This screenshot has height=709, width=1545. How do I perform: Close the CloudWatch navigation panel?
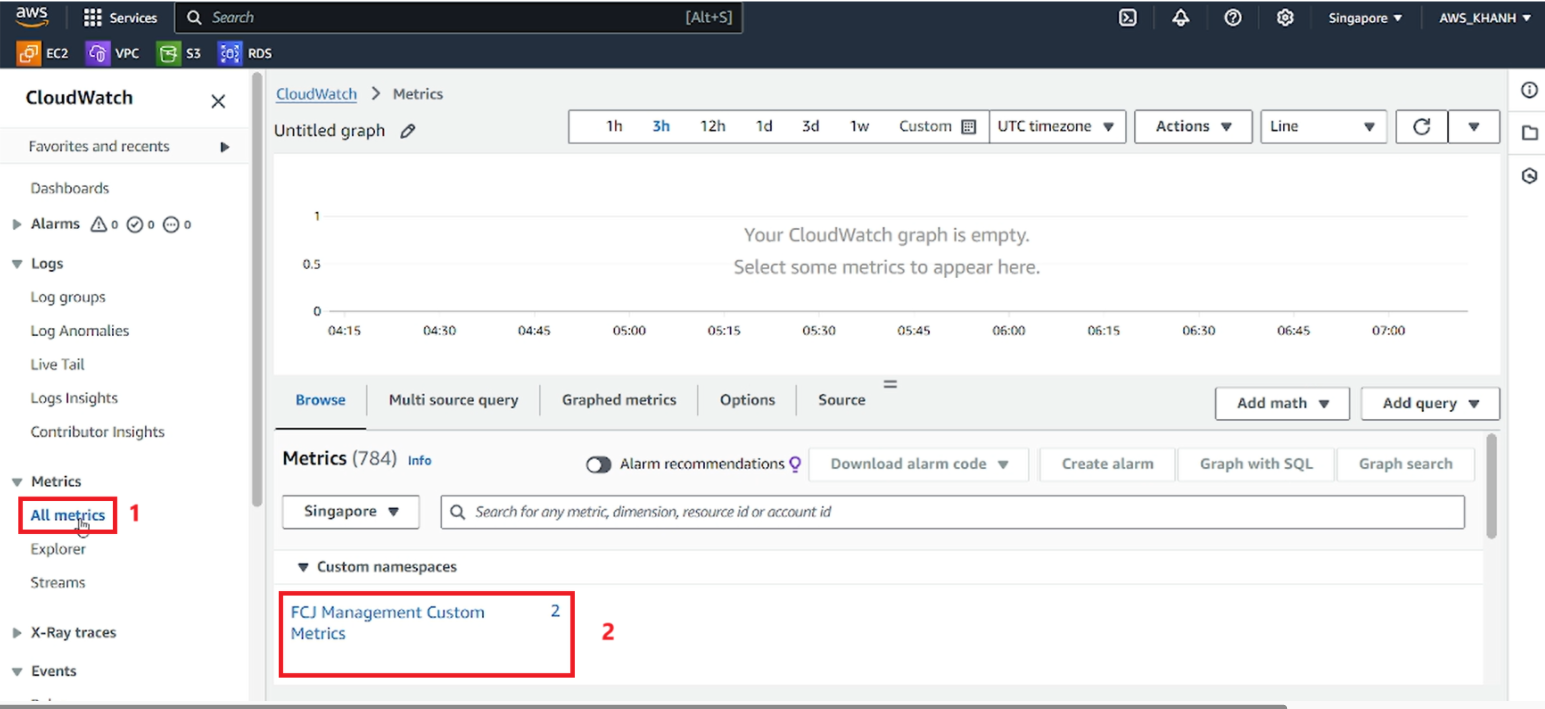(x=218, y=101)
